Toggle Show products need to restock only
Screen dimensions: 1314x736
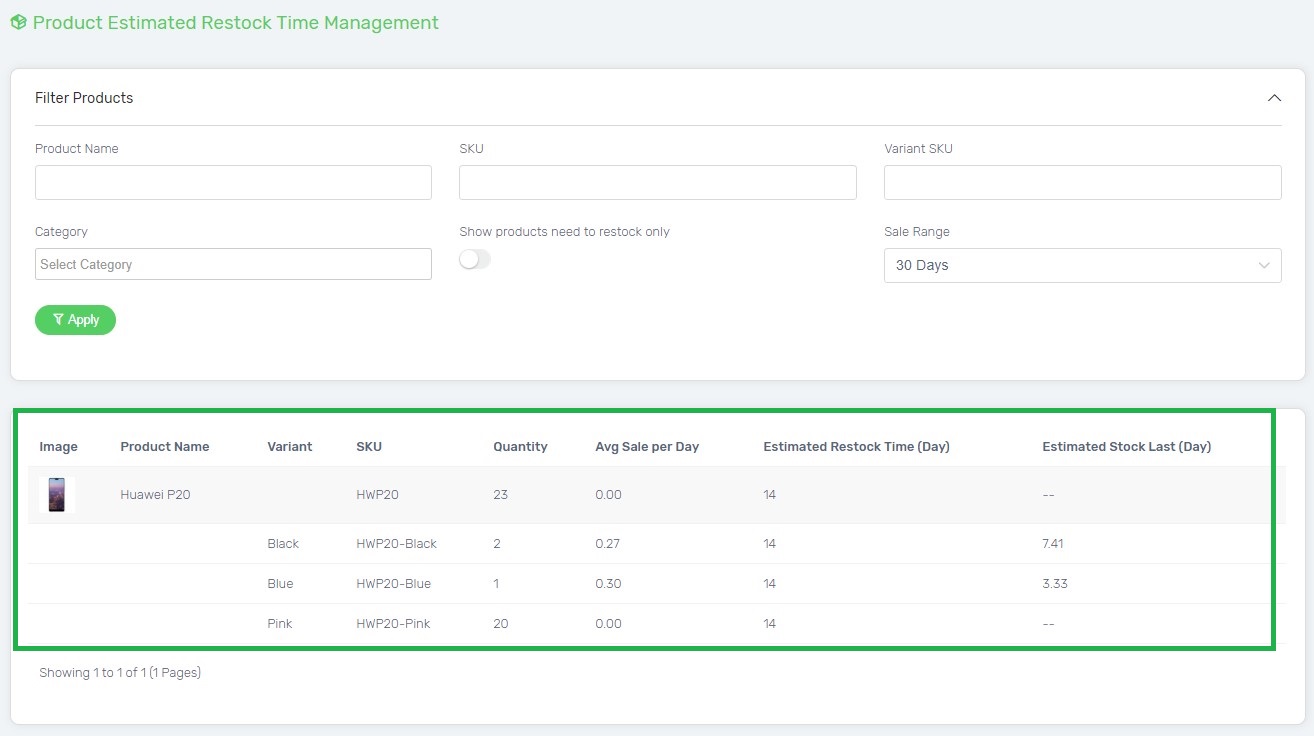(x=475, y=260)
